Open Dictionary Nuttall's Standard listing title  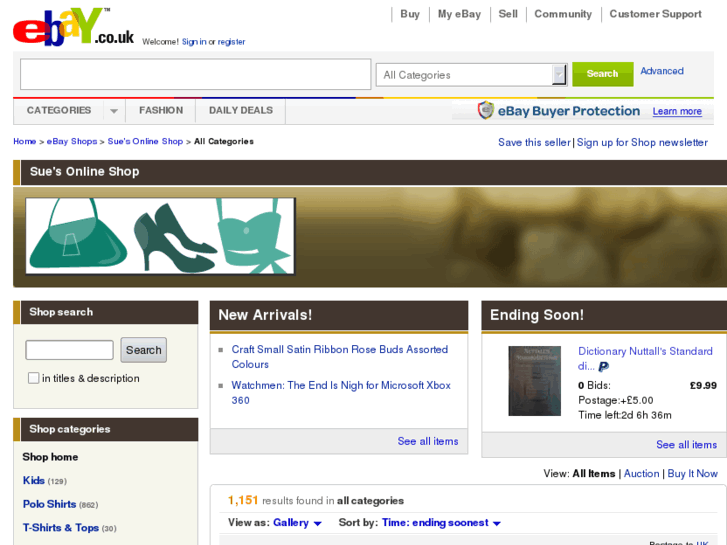[645, 358]
